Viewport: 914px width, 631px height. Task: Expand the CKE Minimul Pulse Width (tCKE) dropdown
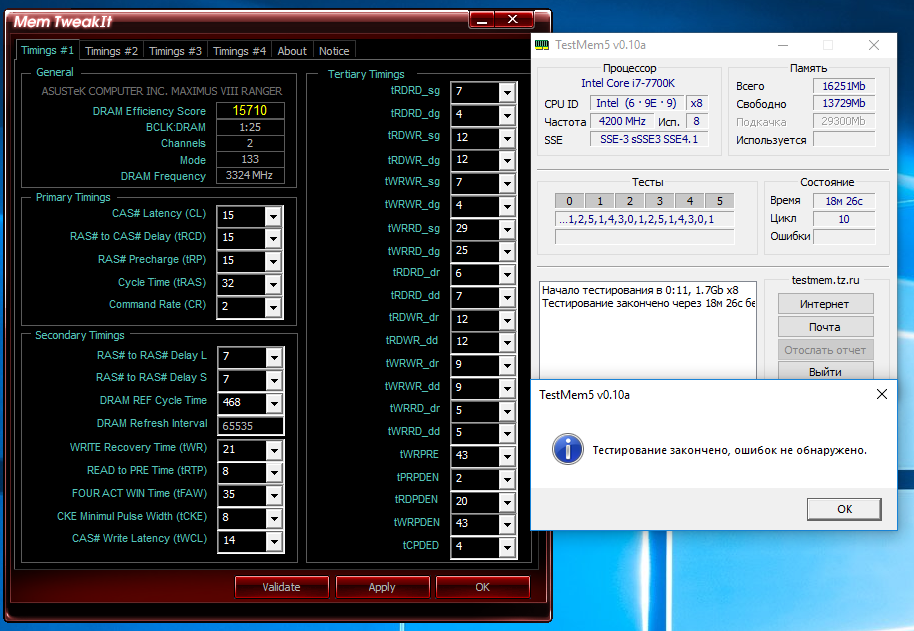tap(274, 518)
